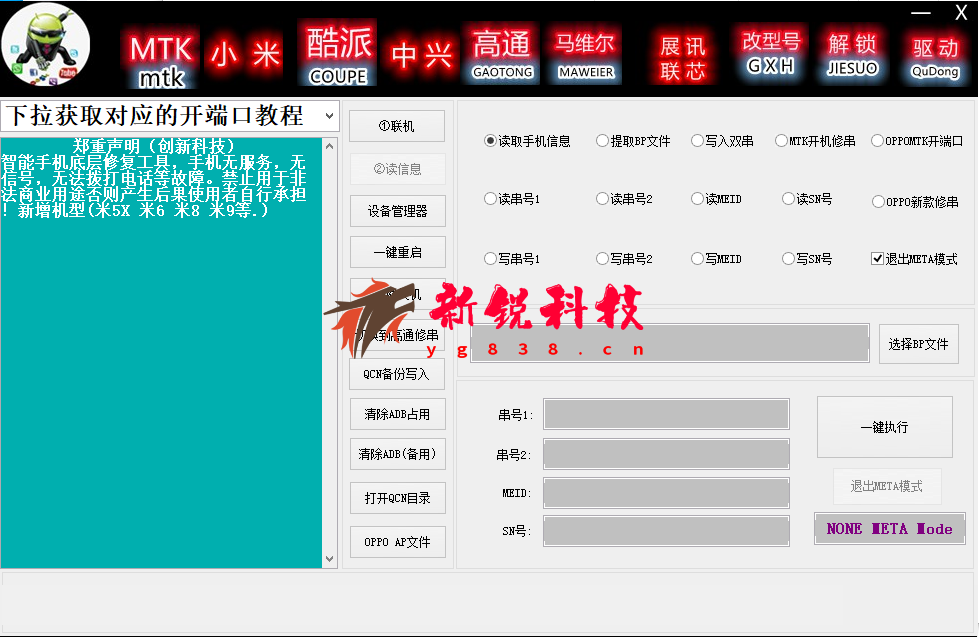This screenshot has width=979, height=637.
Task: Open the 驱动 QuDong section
Action: tap(935, 56)
